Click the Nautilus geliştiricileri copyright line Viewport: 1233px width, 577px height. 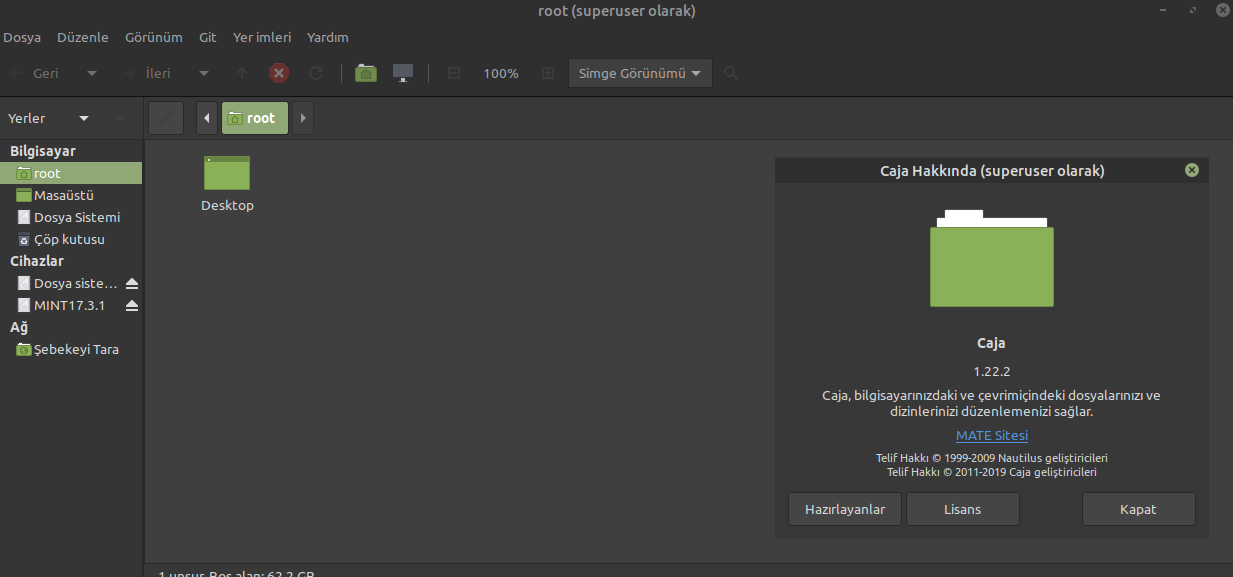pos(992,458)
